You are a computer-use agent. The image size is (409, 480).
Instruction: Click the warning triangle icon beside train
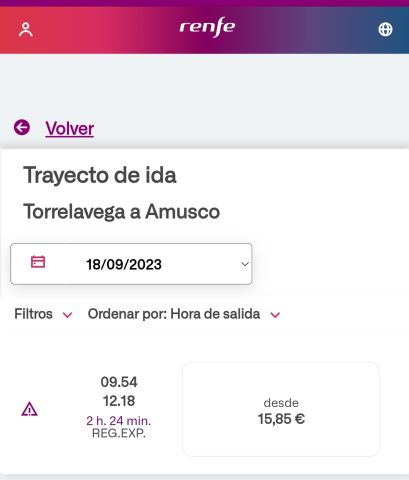[x=29, y=409]
